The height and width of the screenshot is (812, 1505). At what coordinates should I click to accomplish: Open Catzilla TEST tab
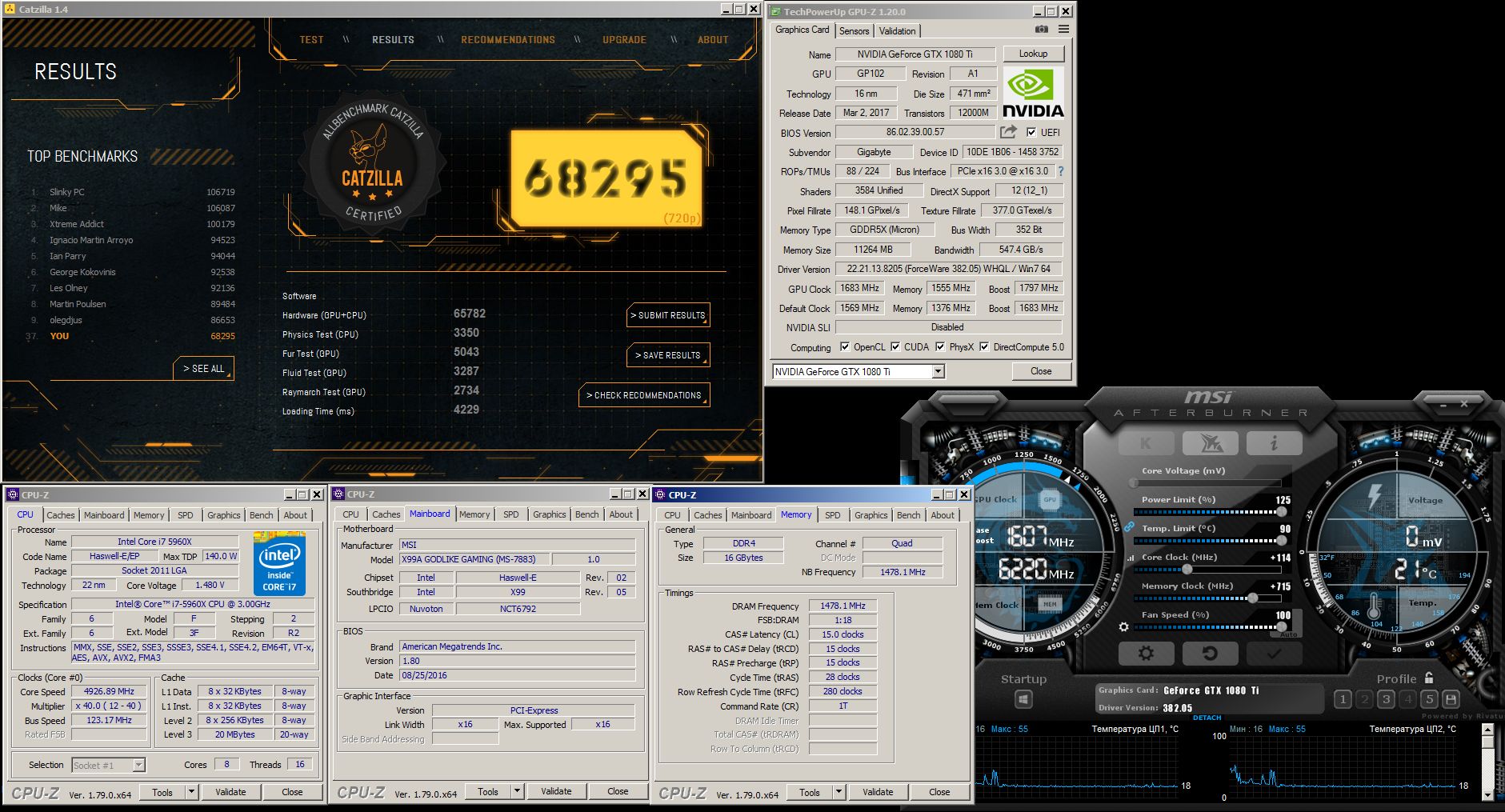tap(312, 39)
